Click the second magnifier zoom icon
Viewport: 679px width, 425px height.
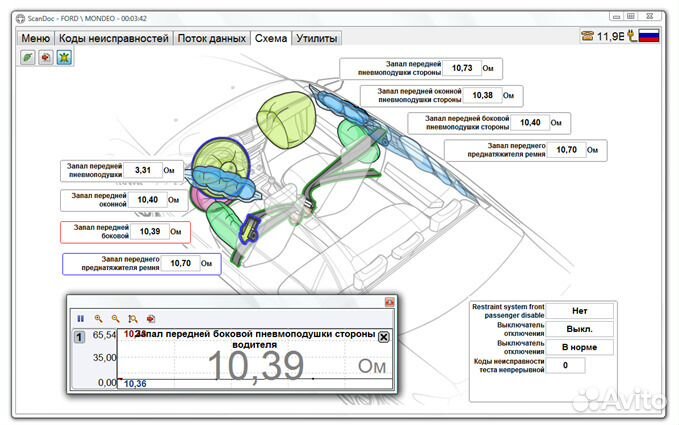[115, 317]
